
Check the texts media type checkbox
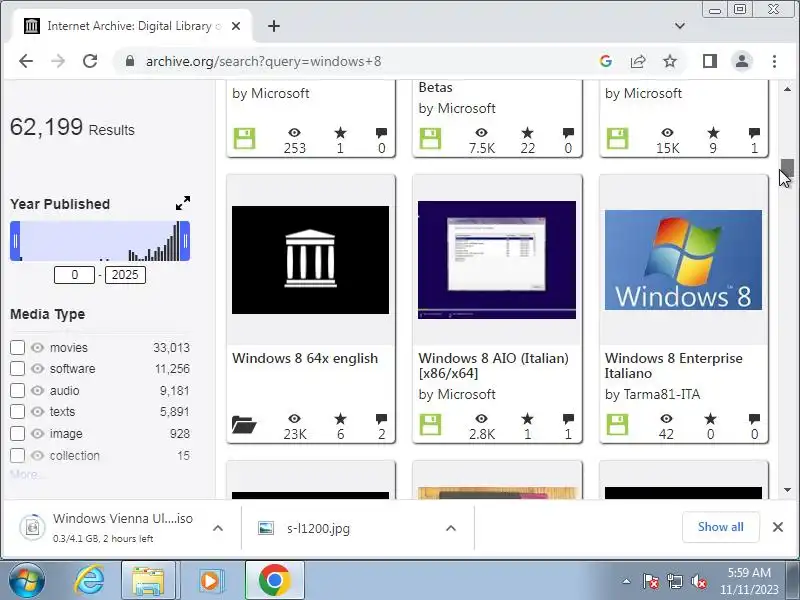[17, 411]
